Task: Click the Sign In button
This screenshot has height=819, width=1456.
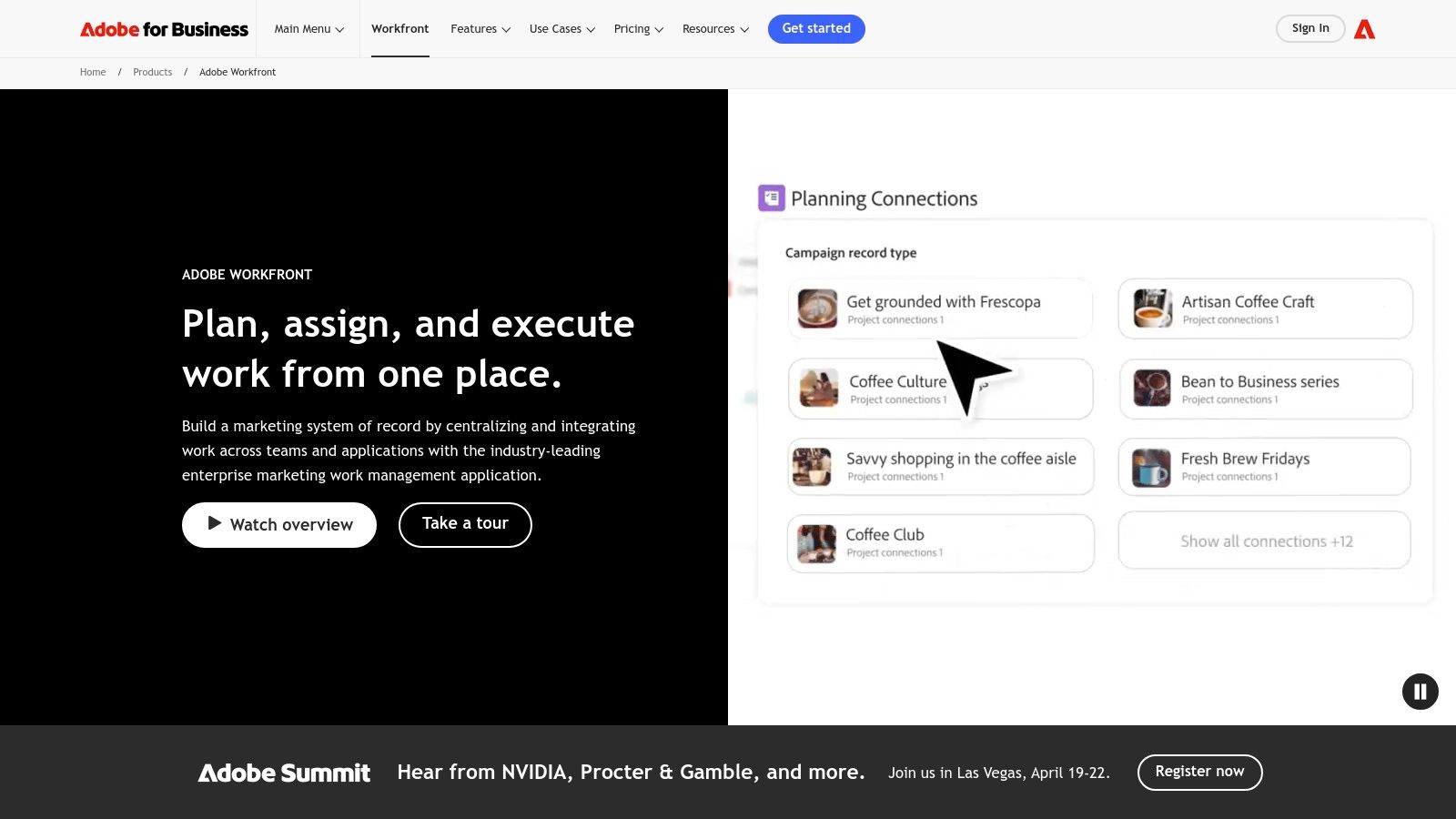Action: (x=1310, y=28)
